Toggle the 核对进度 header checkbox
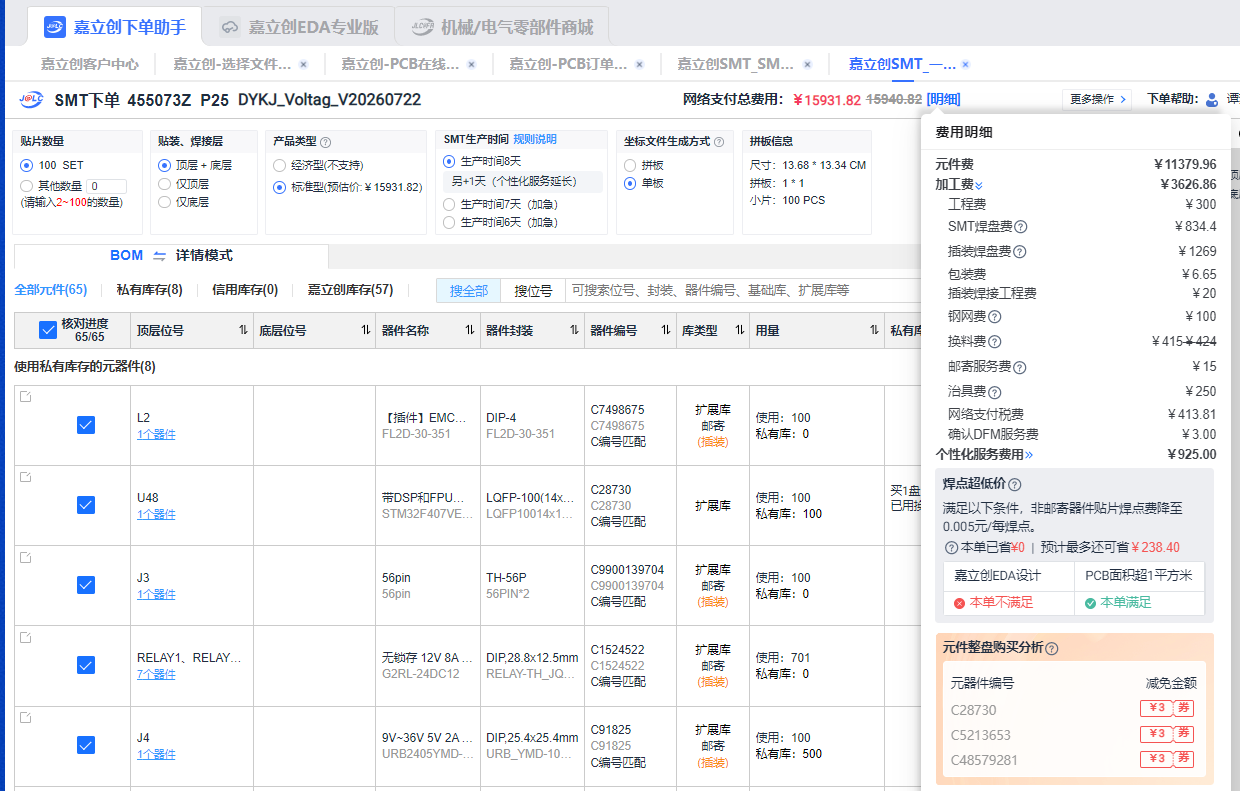 47,330
